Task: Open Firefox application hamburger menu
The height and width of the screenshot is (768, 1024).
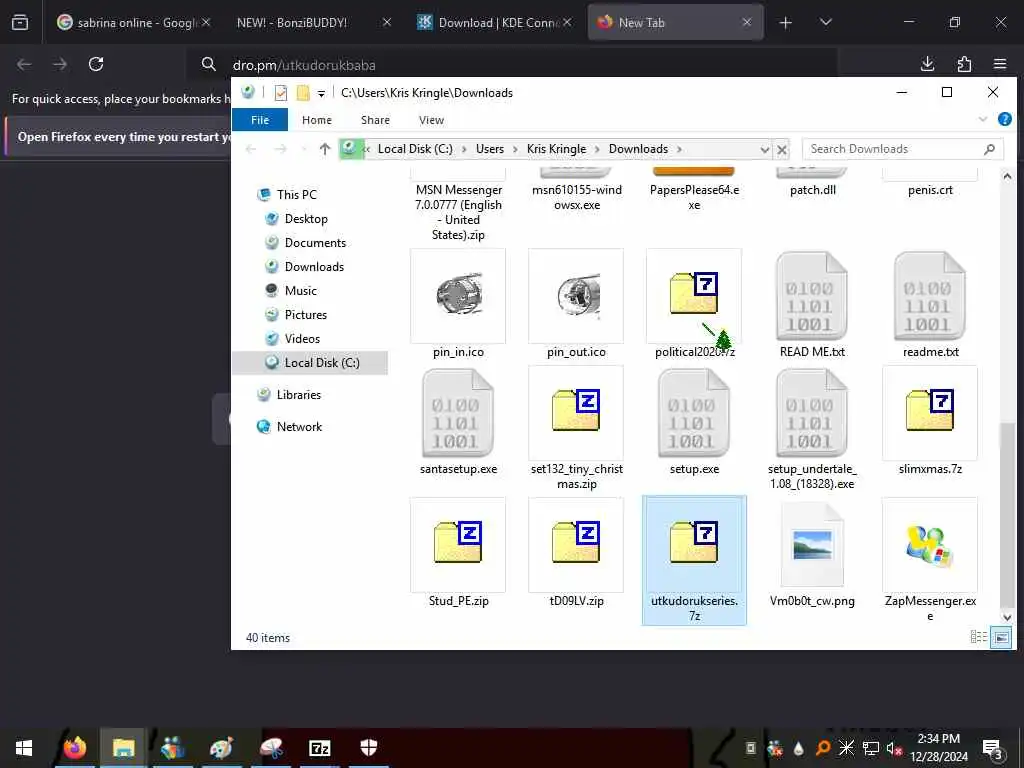Action: [x=1000, y=64]
